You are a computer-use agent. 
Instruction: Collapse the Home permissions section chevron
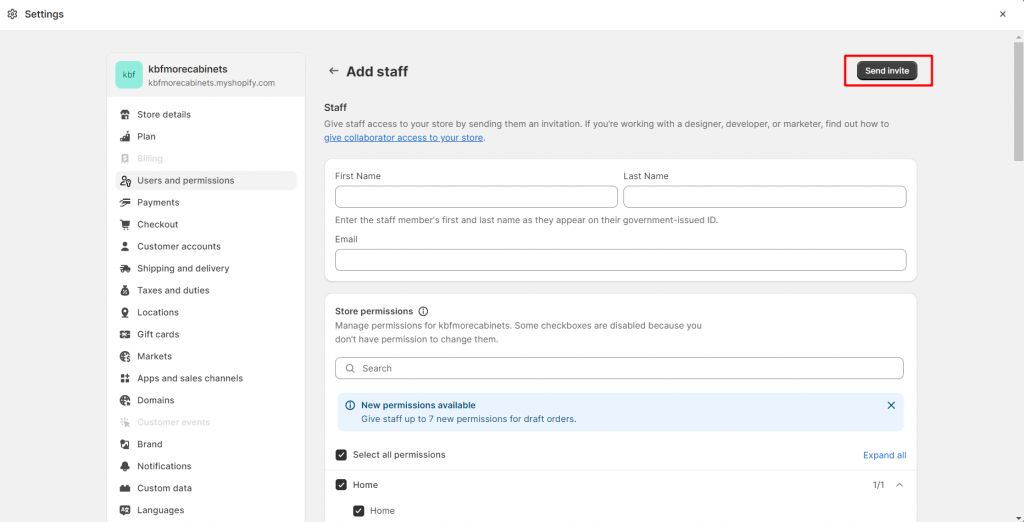click(899, 485)
